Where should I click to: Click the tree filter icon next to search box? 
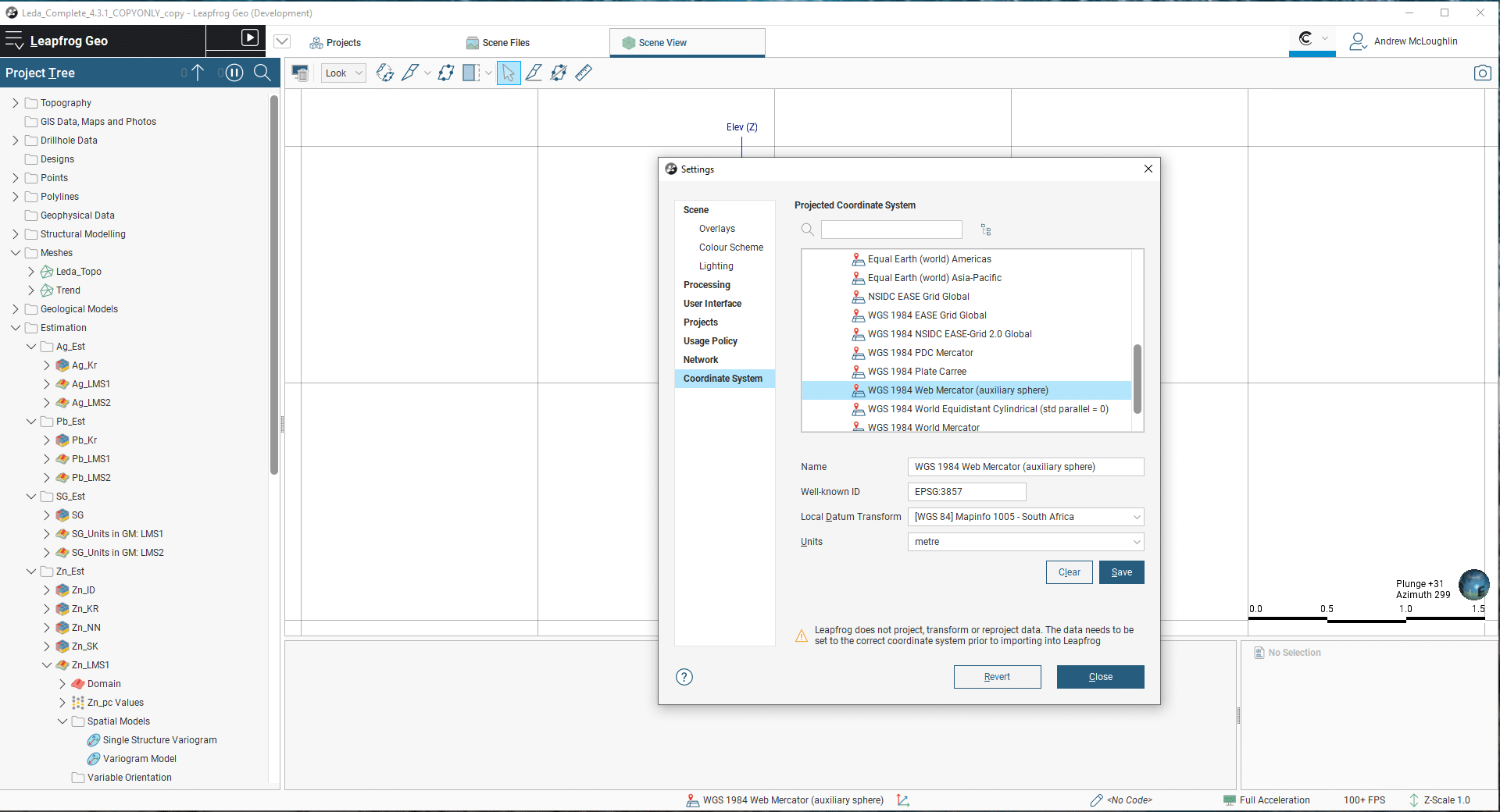(x=986, y=230)
